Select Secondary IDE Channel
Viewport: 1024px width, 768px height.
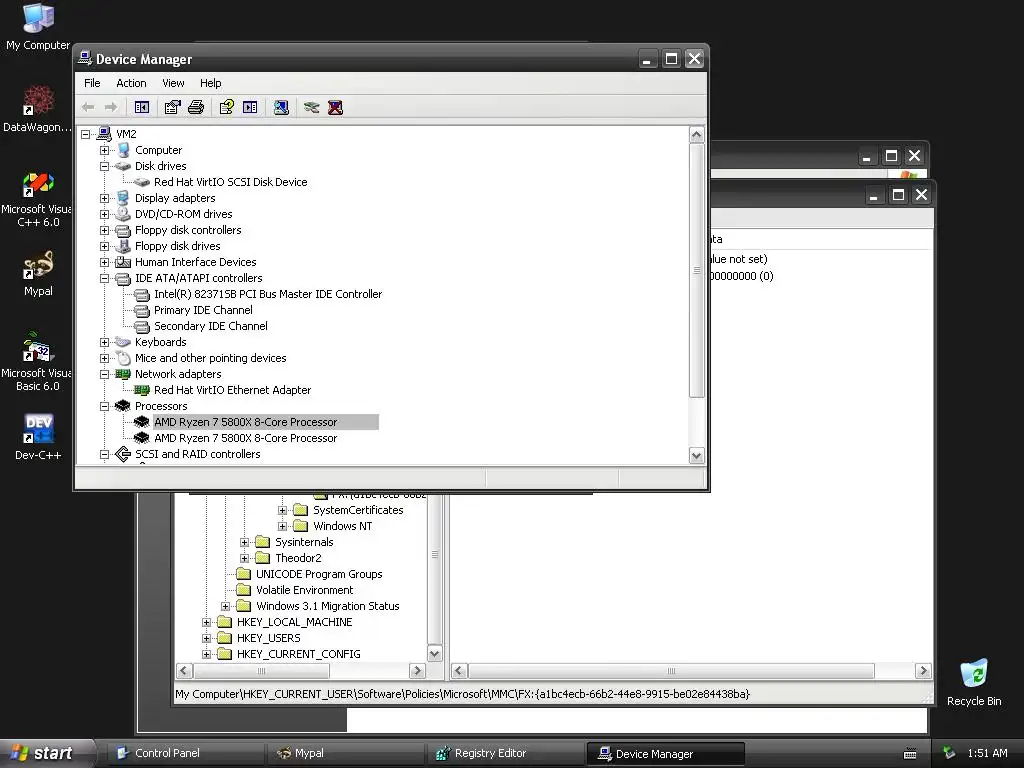tap(210, 326)
